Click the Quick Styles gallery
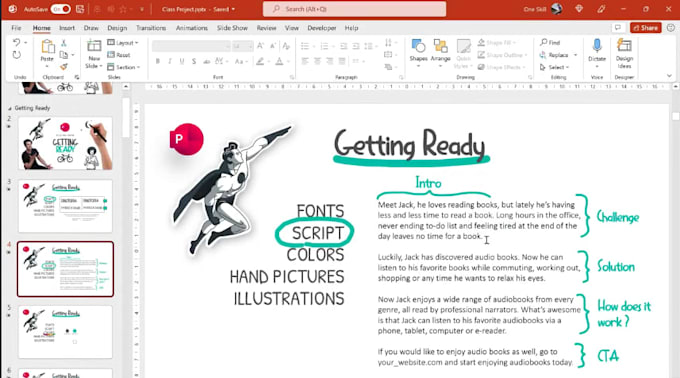This screenshot has height=378, width=680. (x=463, y=53)
